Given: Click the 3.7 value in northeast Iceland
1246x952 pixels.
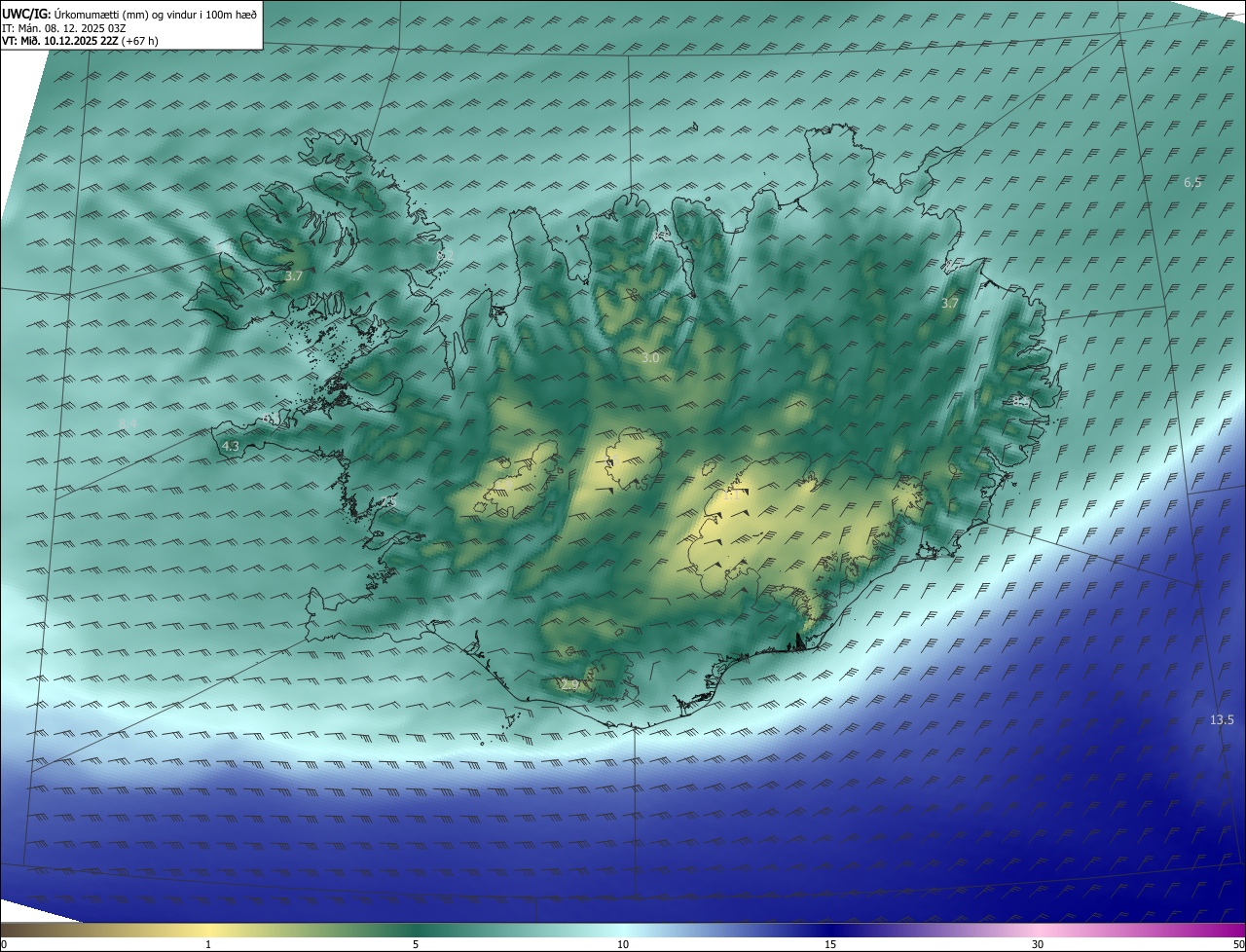Looking at the screenshot, I should (950, 304).
